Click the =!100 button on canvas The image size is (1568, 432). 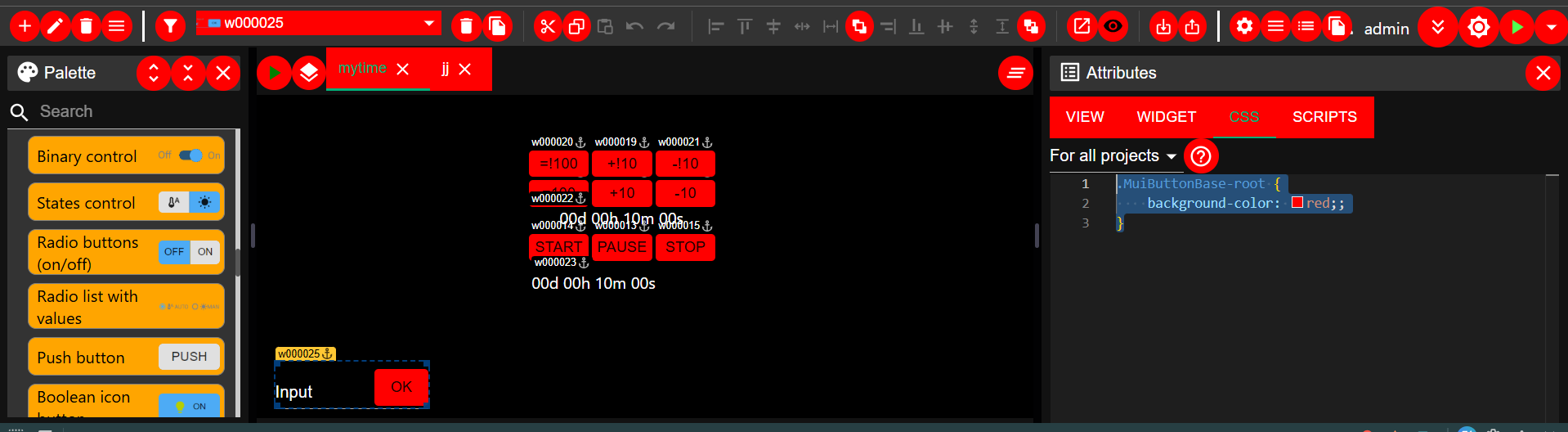pos(558,164)
